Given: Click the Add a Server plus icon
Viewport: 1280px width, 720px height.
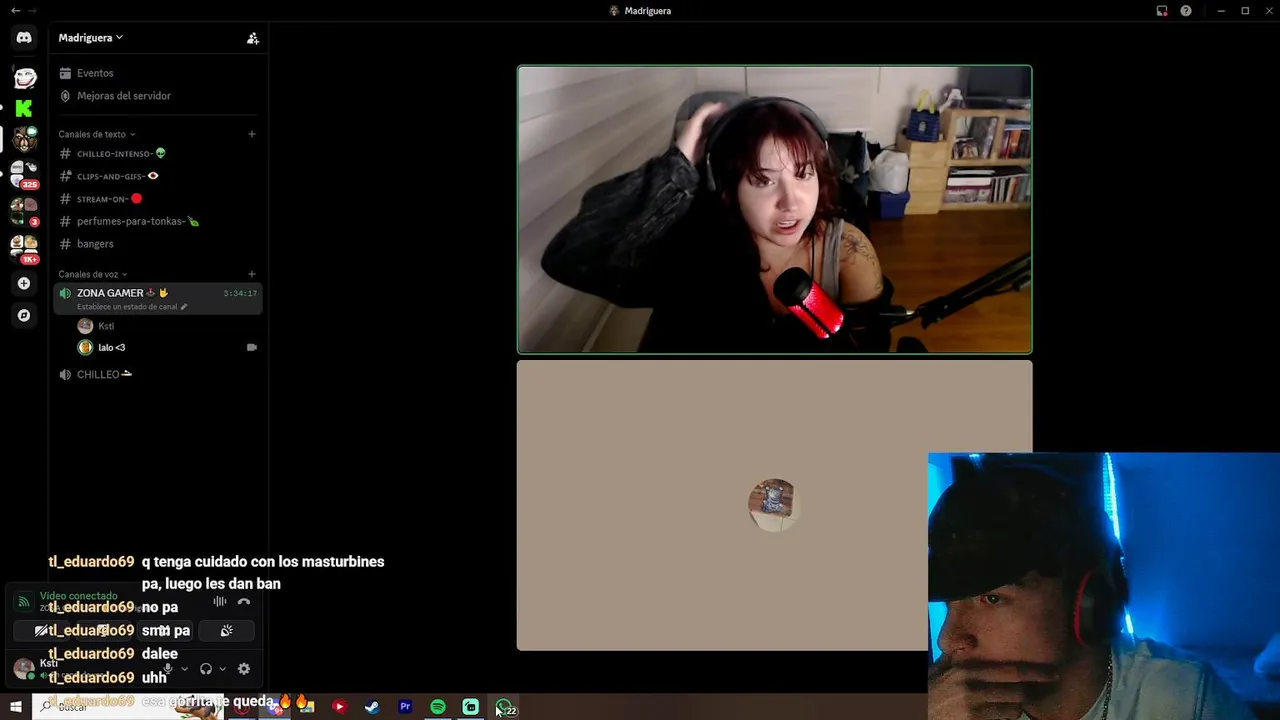Looking at the screenshot, I should [x=24, y=284].
